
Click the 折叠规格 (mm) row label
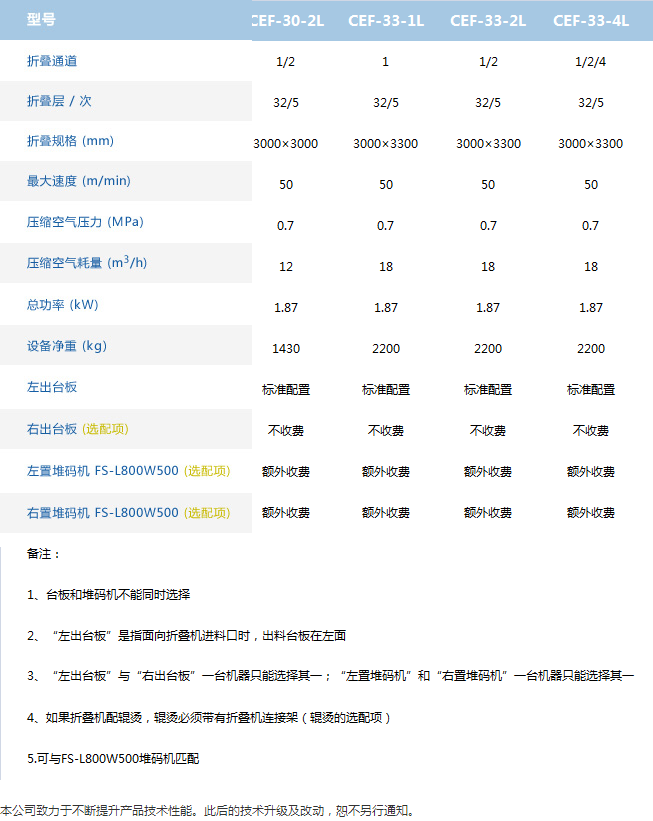coord(70,141)
